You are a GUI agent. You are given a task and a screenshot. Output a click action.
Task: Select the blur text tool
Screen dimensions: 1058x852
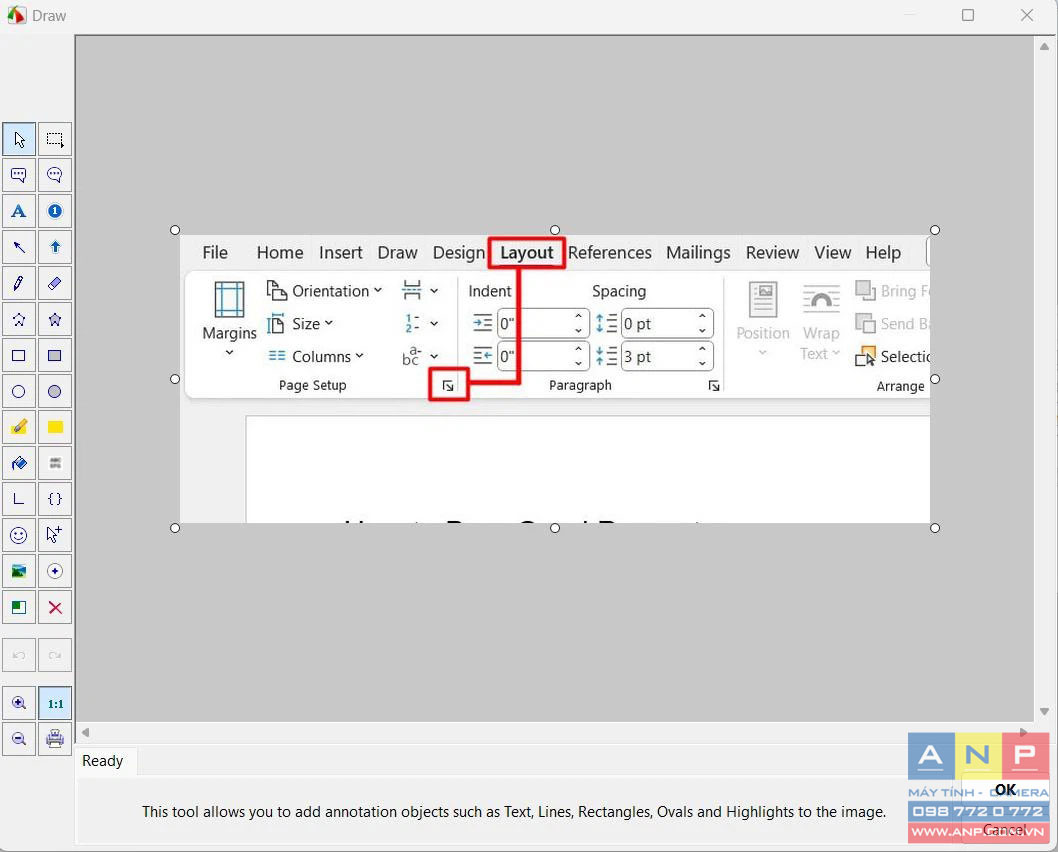(55, 463)
